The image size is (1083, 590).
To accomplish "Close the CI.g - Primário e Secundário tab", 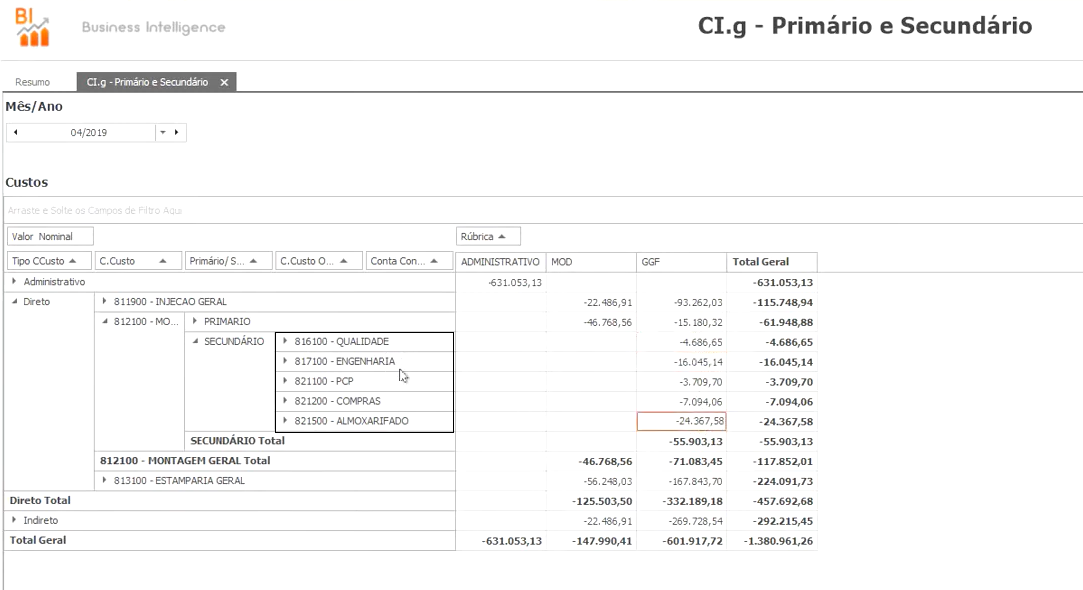I will pos(224,82).
